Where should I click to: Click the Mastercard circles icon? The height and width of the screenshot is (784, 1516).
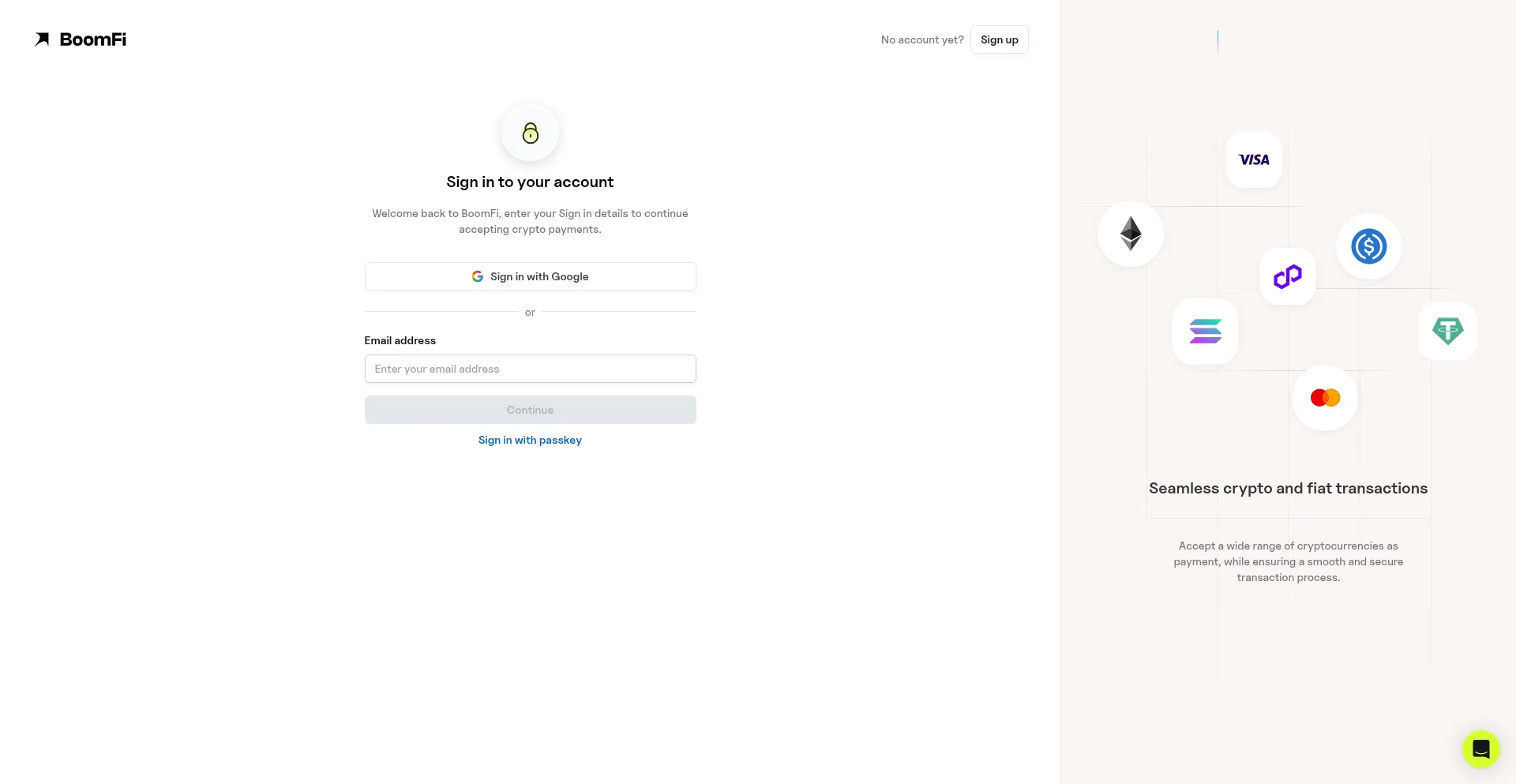1325,398
